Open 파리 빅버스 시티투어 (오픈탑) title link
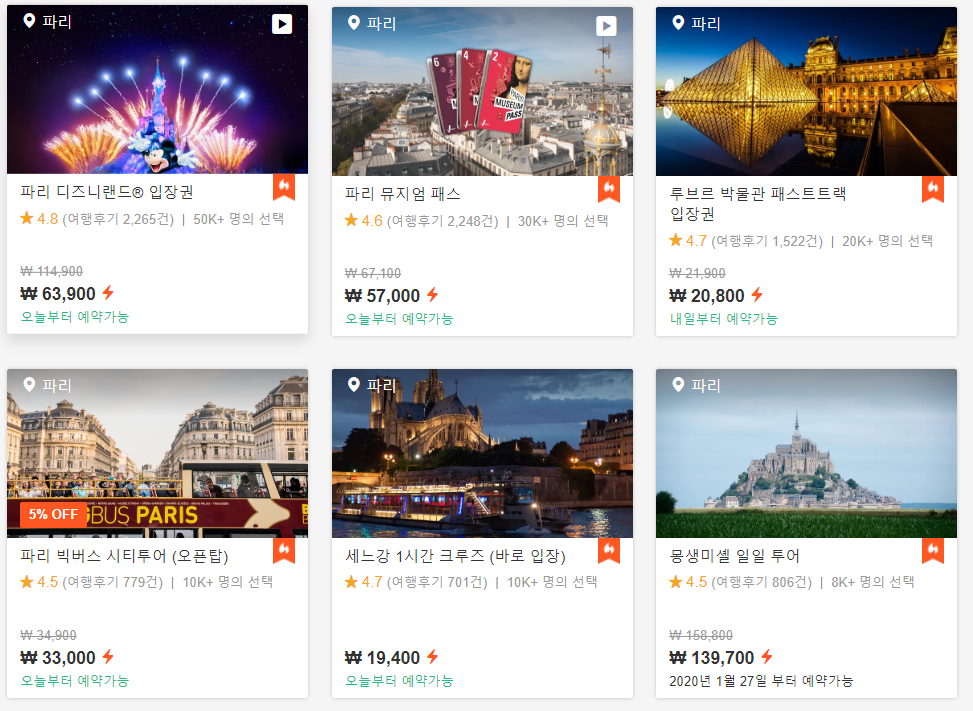 click(x=125, y=555)
